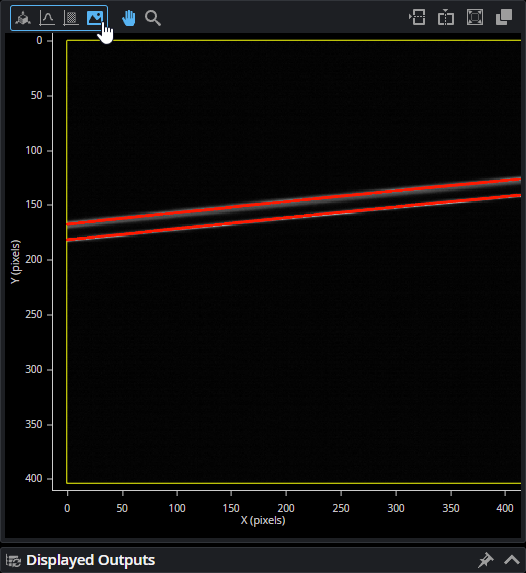Click the upper red detected line

point(294,201)
